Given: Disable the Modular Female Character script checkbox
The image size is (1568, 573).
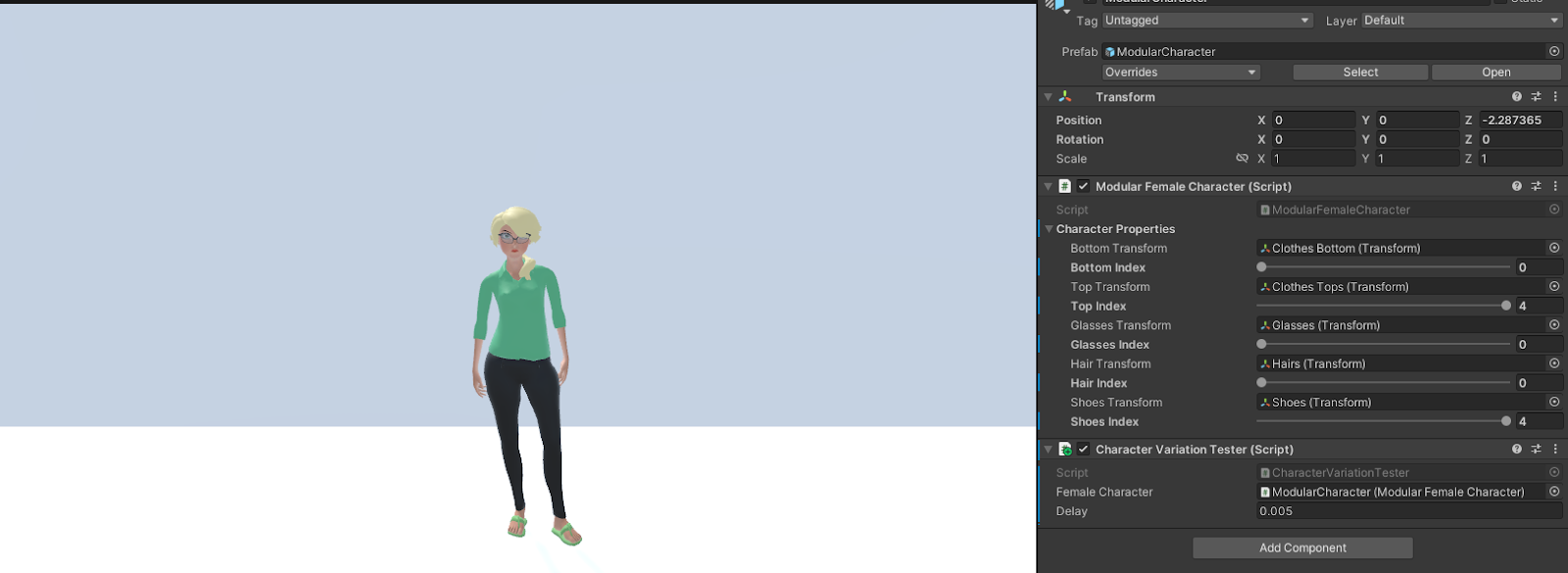Looking at the screenshot, I should pos(1083,186).
